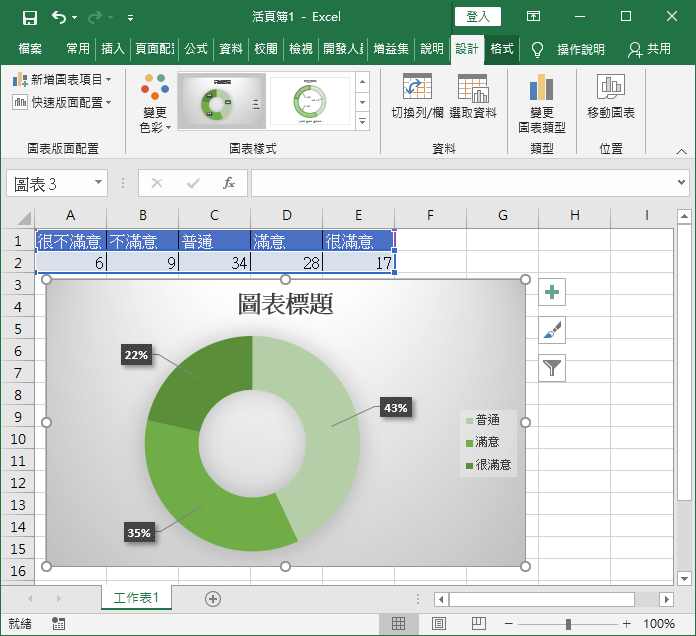This screenshot has height=636, width=696.
Task: Click the 滿意 legend entry
Action: click(x=482, y=442)
